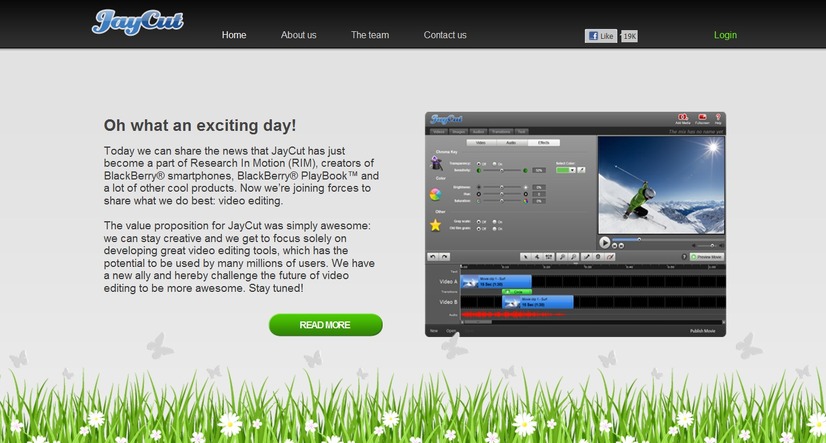Screen dimensions: 826x443
Task: Click the Add Media icon in editor
Action: (x=683, y=117)
